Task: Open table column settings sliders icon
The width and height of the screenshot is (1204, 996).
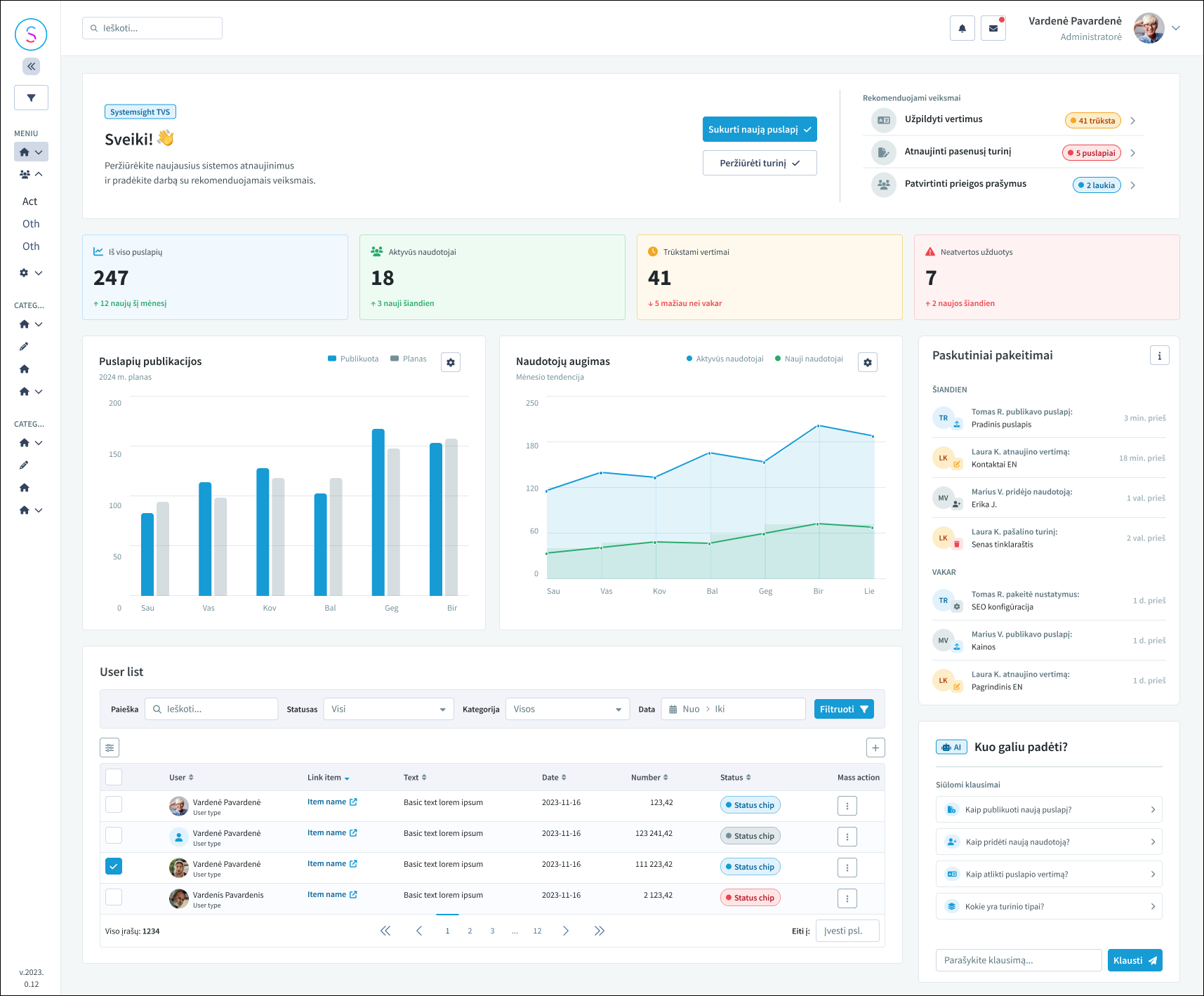Action: pyautogui.click(x=110, y=748)
